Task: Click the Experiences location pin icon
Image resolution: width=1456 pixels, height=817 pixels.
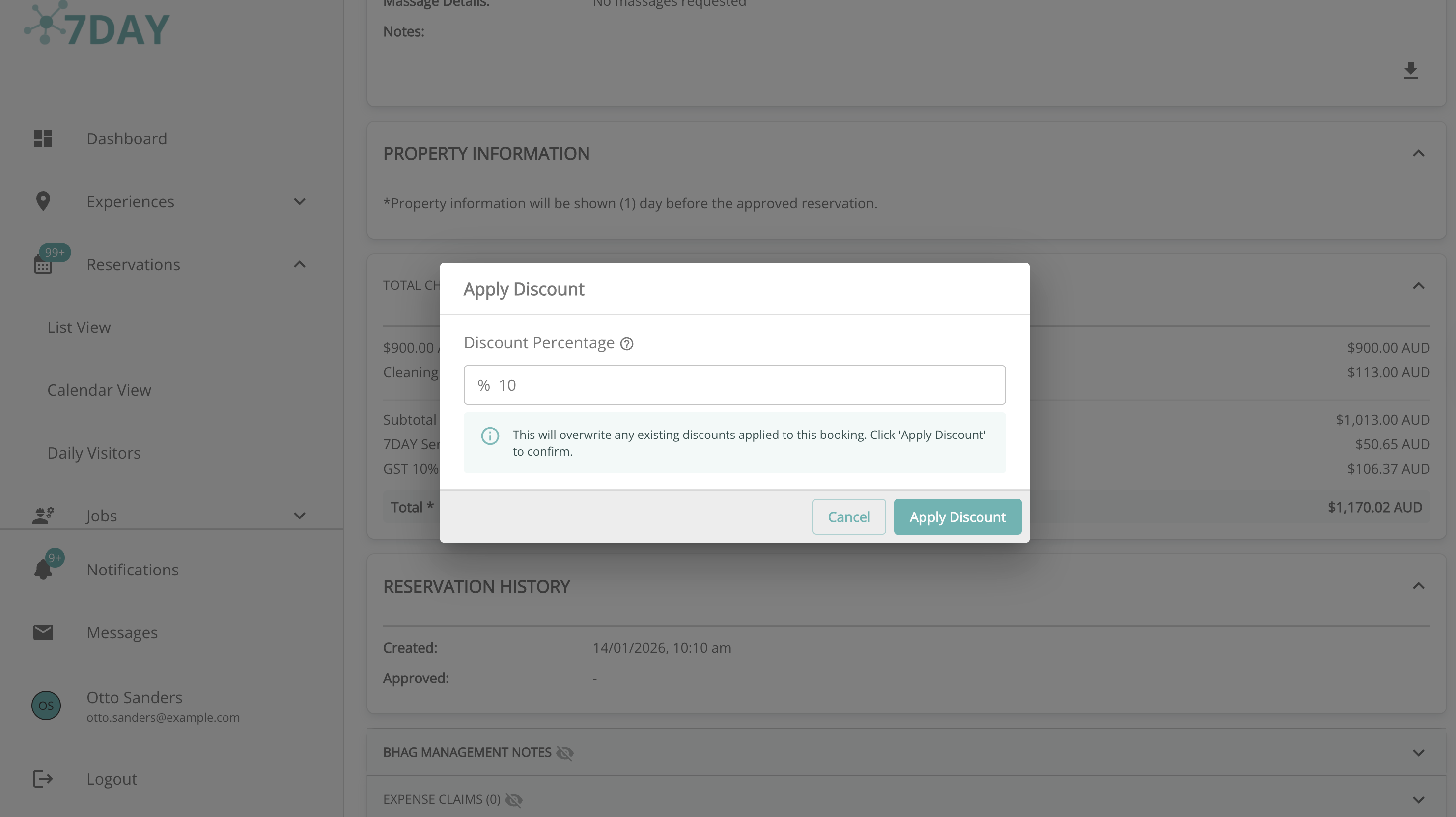Action: point(43,201)
